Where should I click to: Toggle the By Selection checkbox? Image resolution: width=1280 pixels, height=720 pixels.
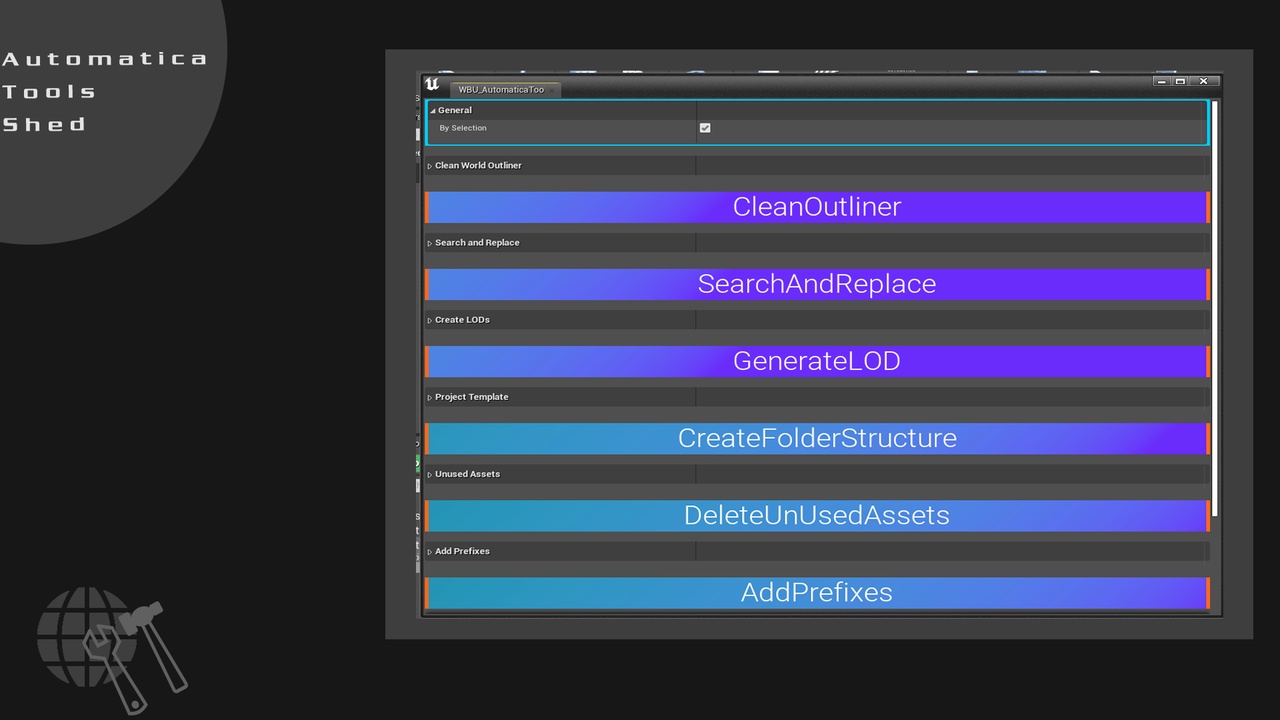705,128
